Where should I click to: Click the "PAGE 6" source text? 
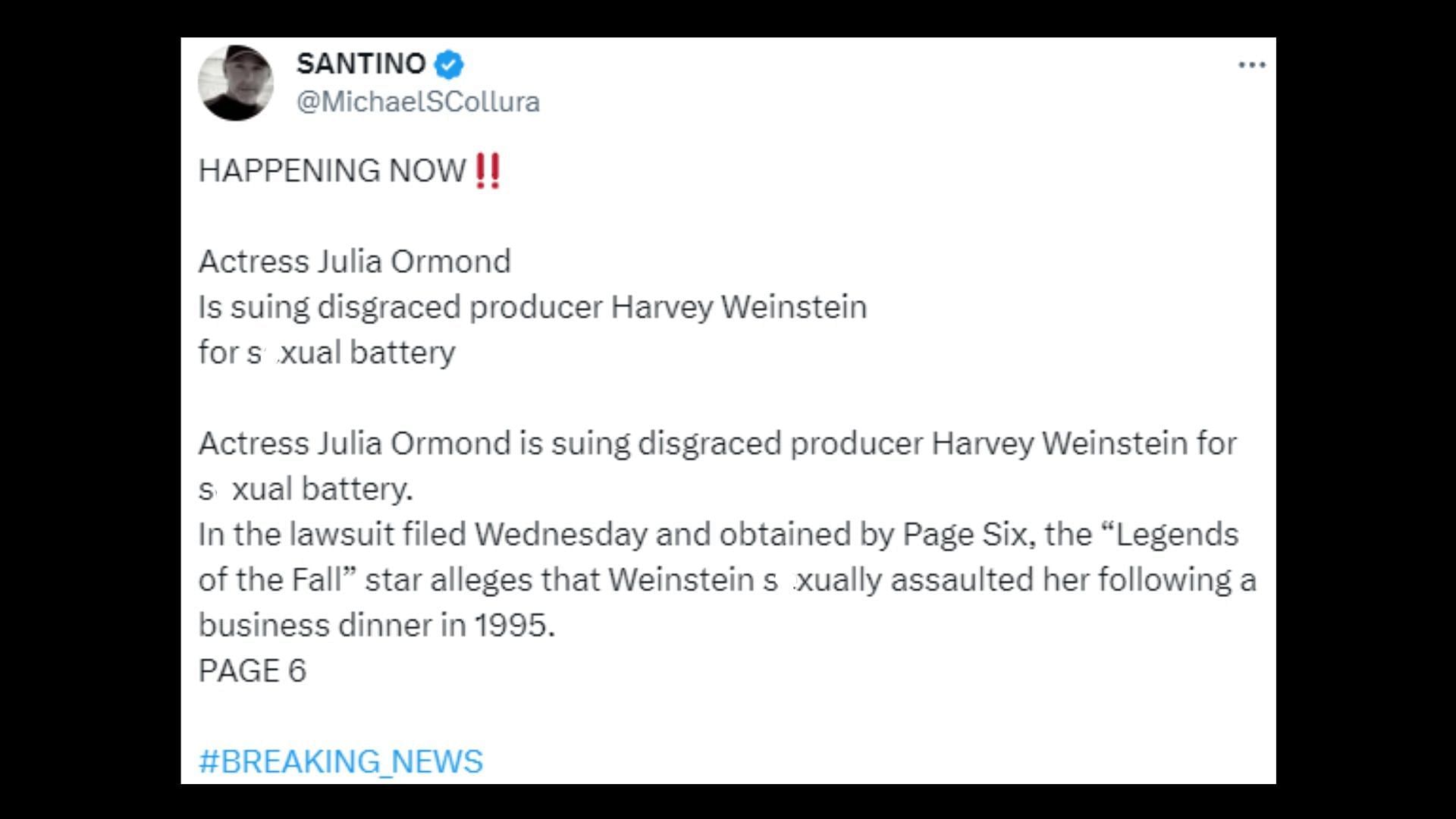point(252,671)
